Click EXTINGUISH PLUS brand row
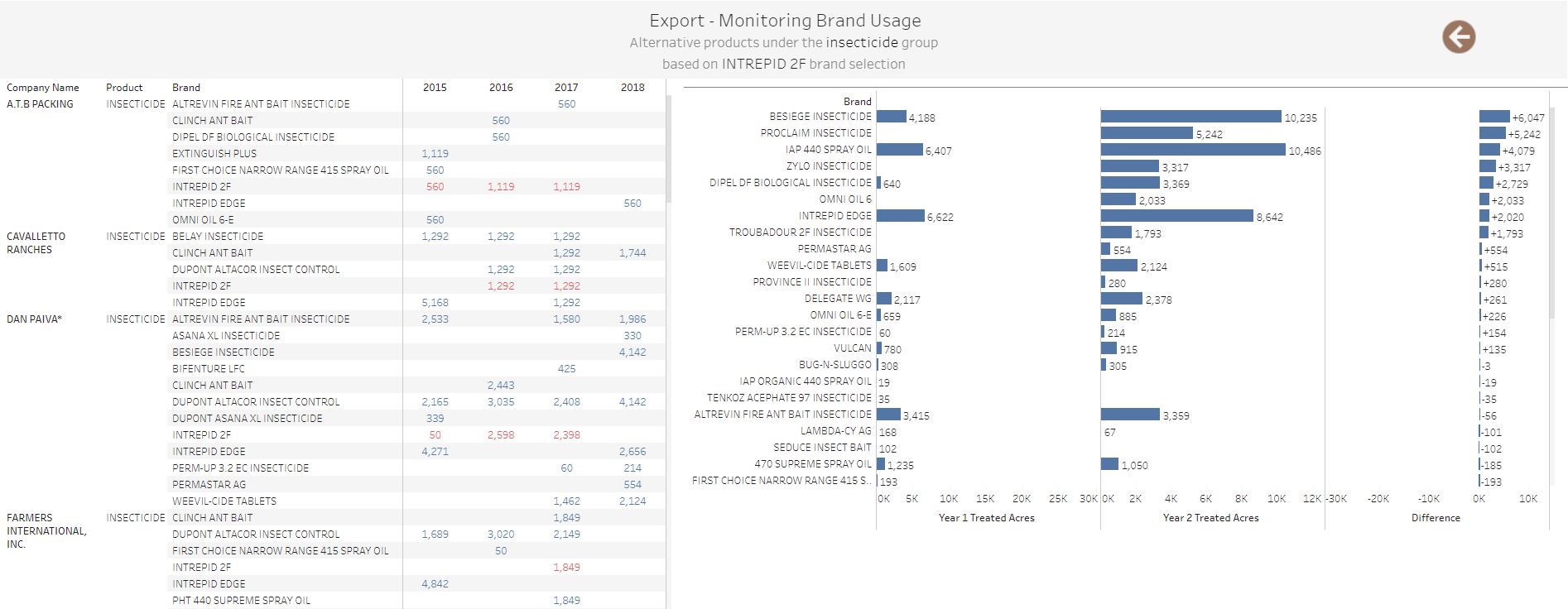Viewport: 1568px width, 609px height. point(214,153)
